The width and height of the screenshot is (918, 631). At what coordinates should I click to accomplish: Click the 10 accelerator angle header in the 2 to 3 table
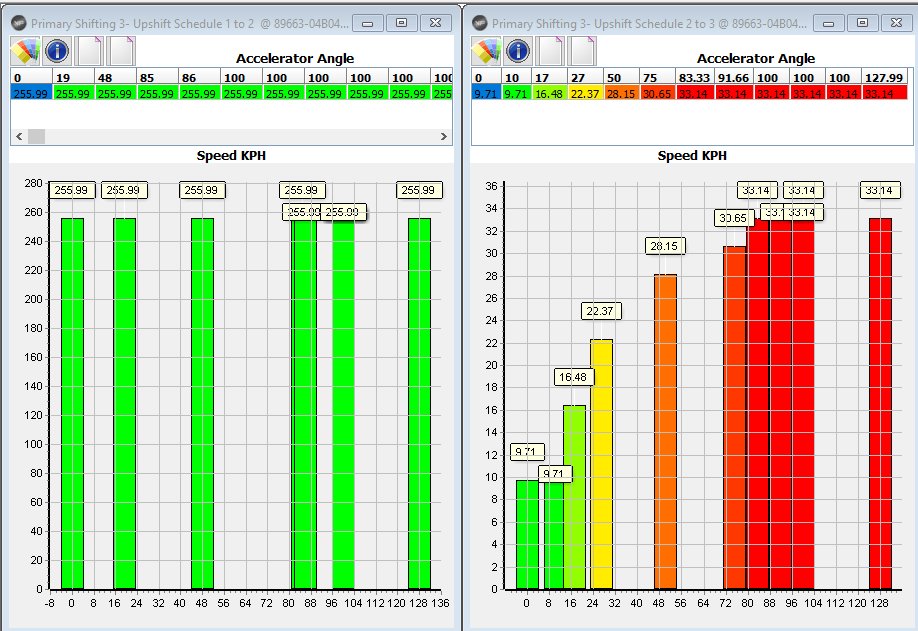tap(516, 77)
